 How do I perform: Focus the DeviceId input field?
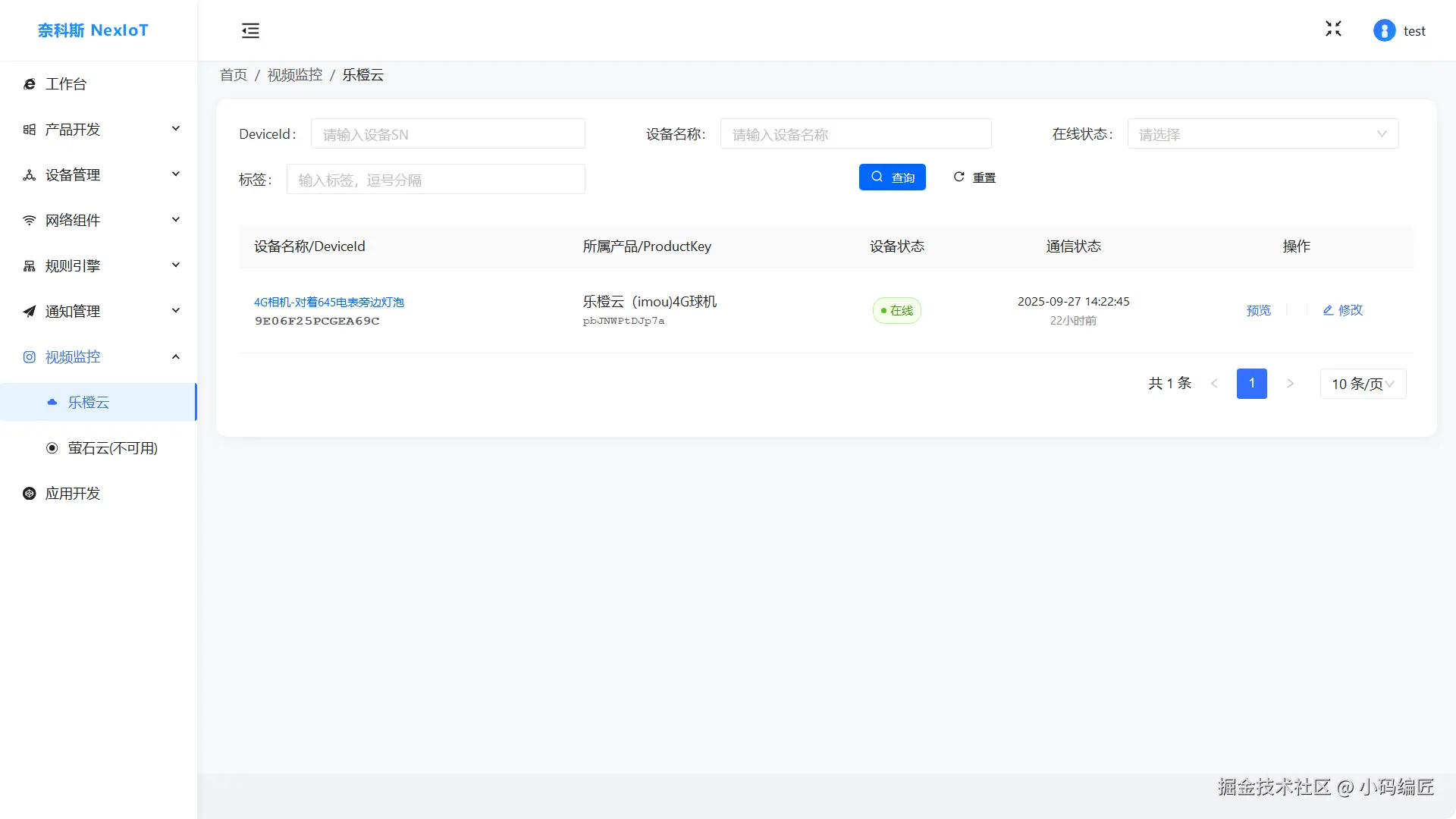(447, 134)
